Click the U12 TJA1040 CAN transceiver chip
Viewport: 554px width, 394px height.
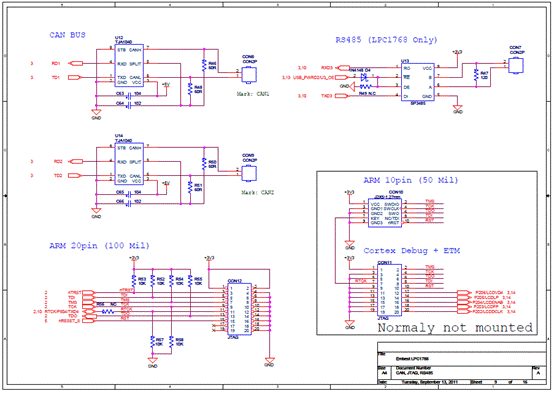click(x=129, y=65)
